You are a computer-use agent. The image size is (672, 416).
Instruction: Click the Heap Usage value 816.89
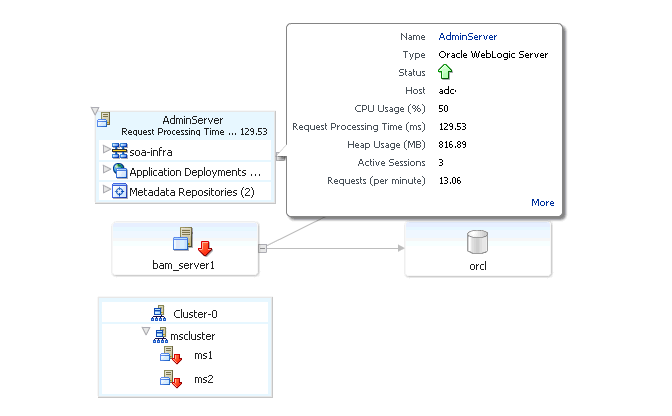453,145
